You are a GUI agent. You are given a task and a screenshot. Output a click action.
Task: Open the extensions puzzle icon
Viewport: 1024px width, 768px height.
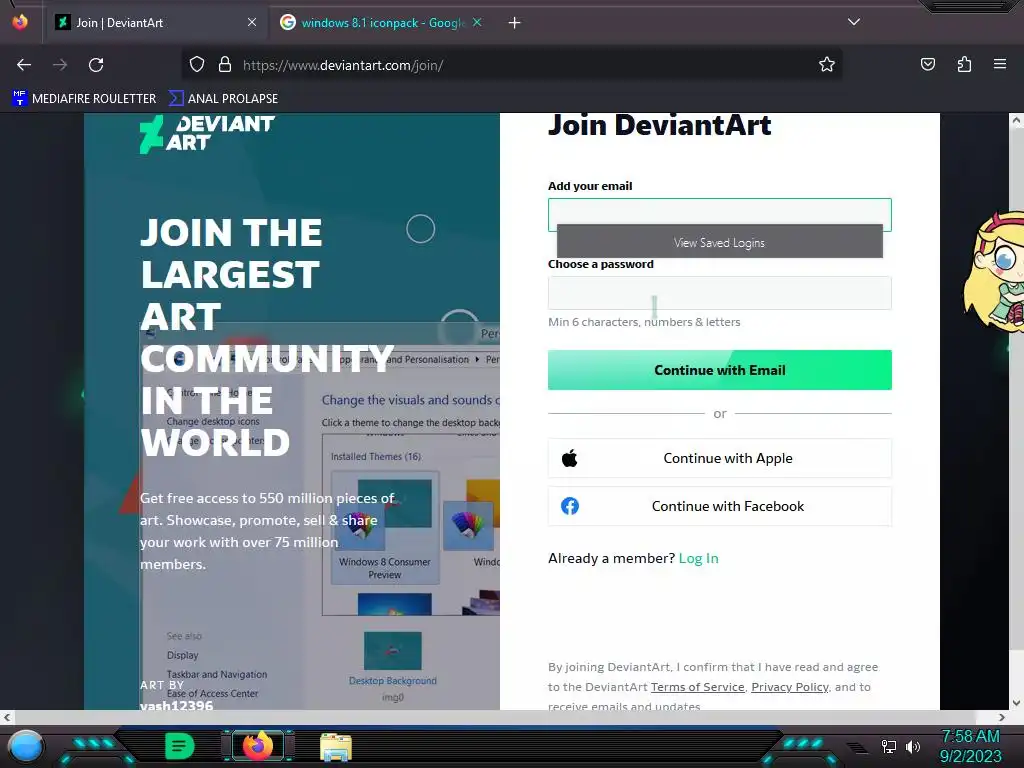[964, 64]
